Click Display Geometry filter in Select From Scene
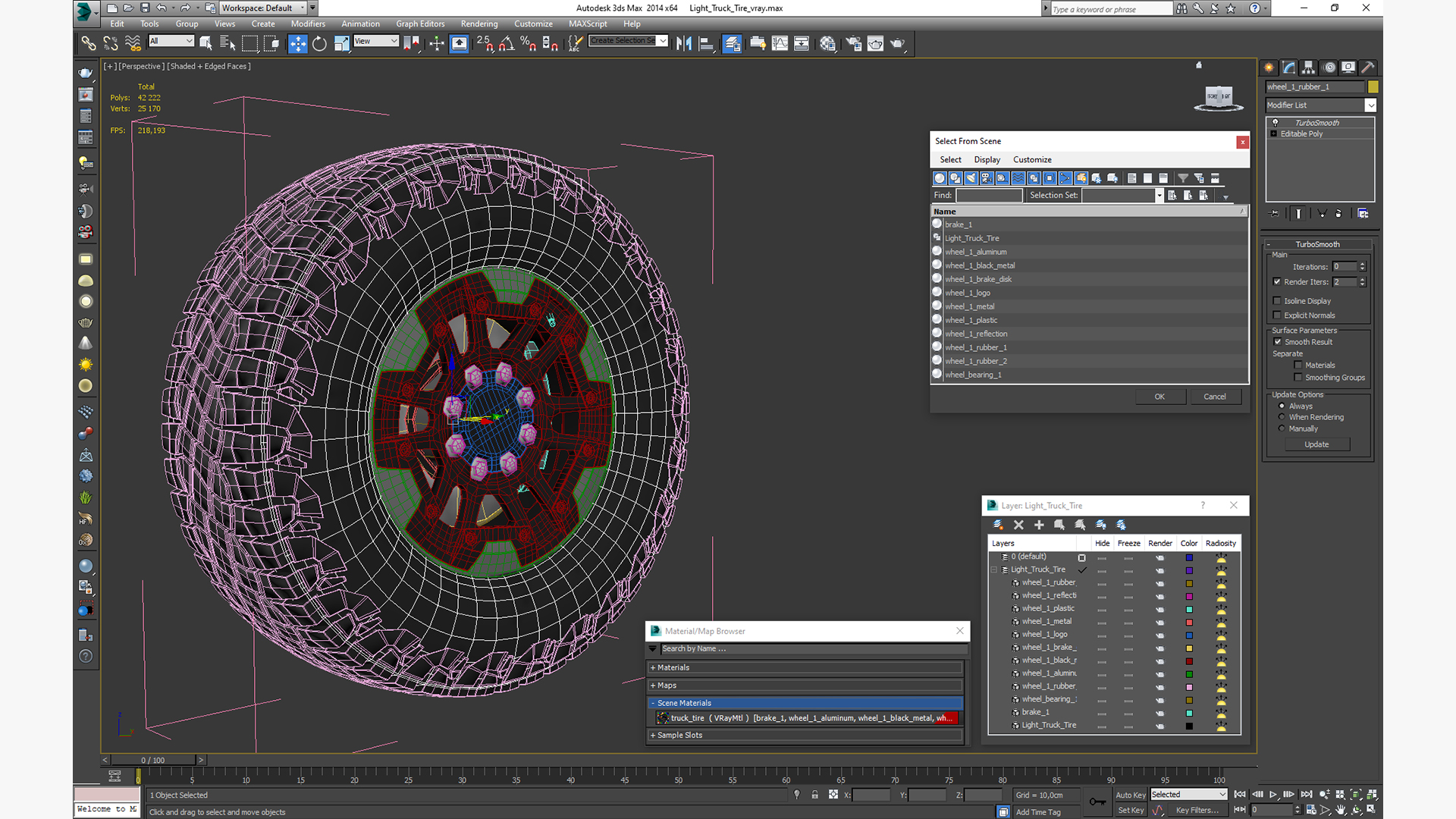This screenshot has width=1456, height=819. click(940, 178)
